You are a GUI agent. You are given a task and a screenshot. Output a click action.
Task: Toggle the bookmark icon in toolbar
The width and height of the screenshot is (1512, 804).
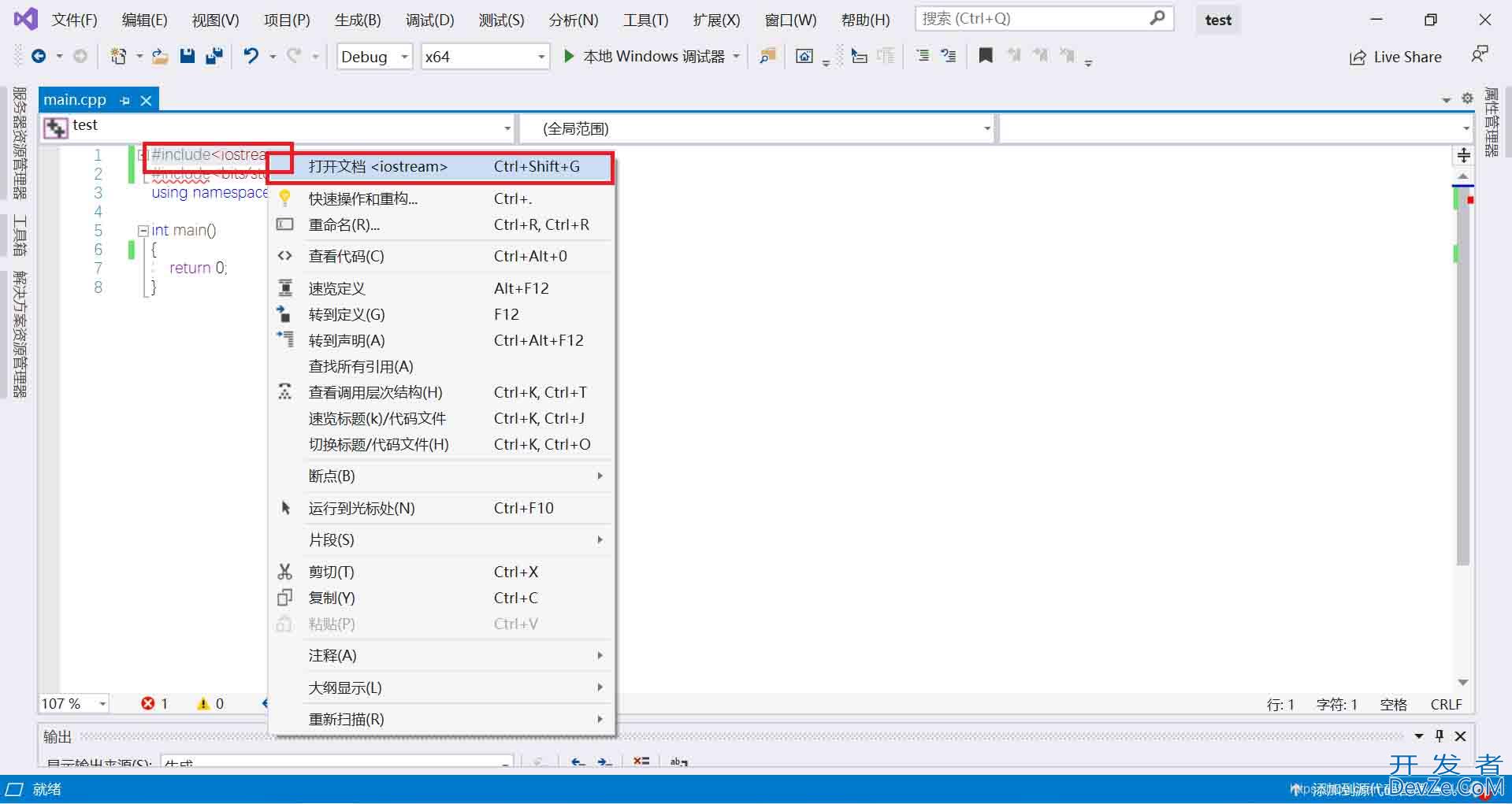click(x=985, y=56)
